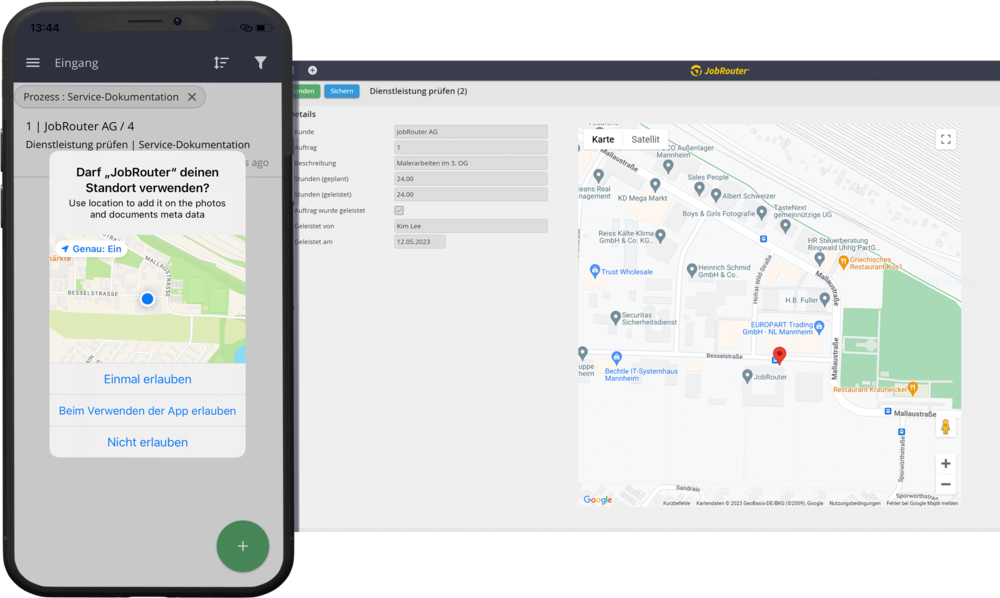Click the Sales People place pin
1000x598 pixels.
699,188
